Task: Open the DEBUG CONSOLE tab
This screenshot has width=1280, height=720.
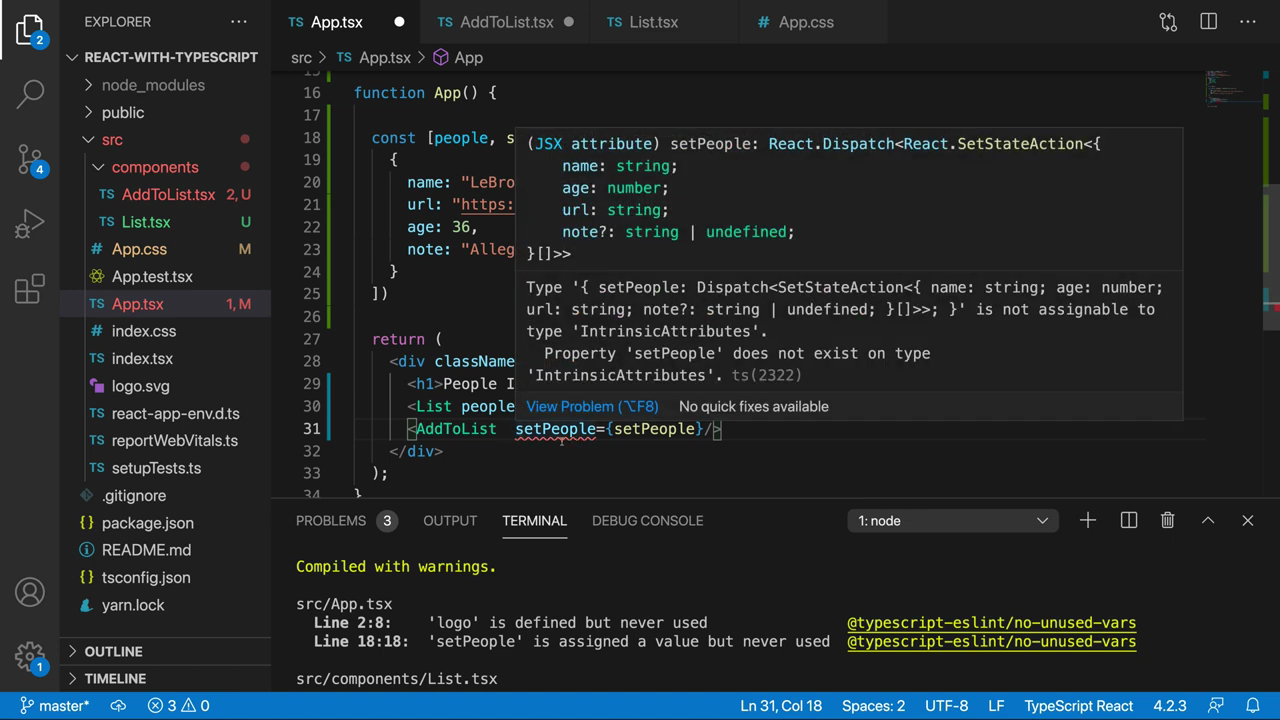Action: pos(647,520)
